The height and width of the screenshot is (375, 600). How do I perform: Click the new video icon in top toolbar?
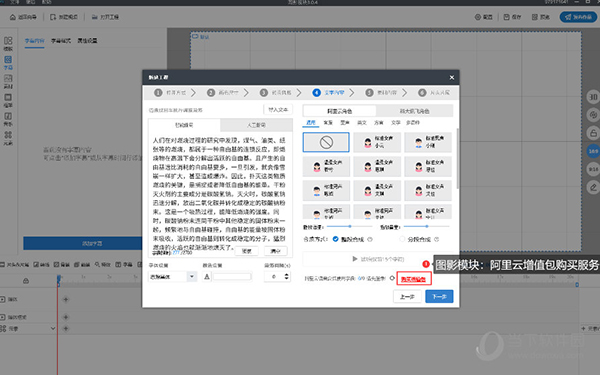pyautogui.click(x=53, y=17)
